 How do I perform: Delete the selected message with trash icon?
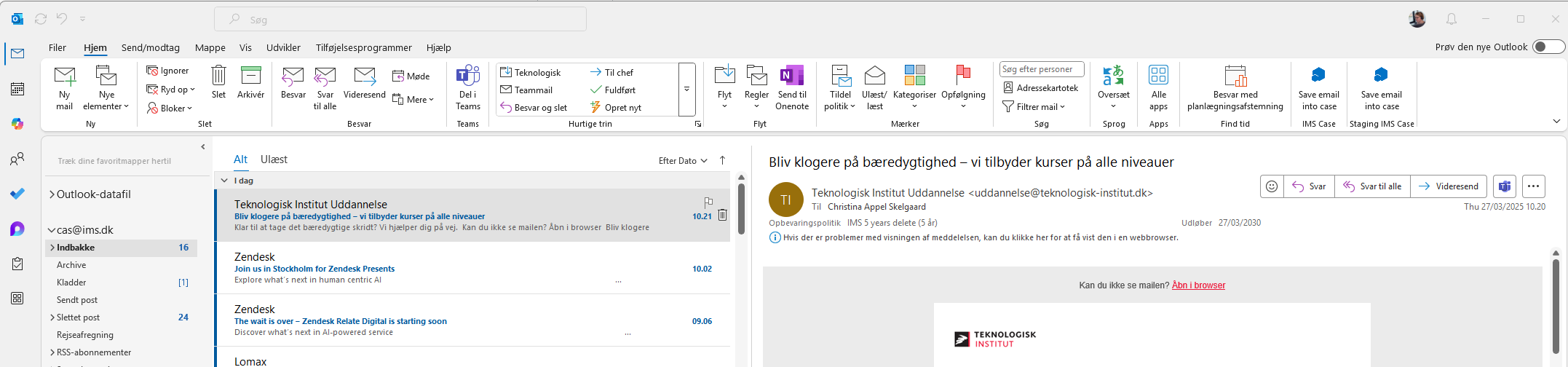722,215
